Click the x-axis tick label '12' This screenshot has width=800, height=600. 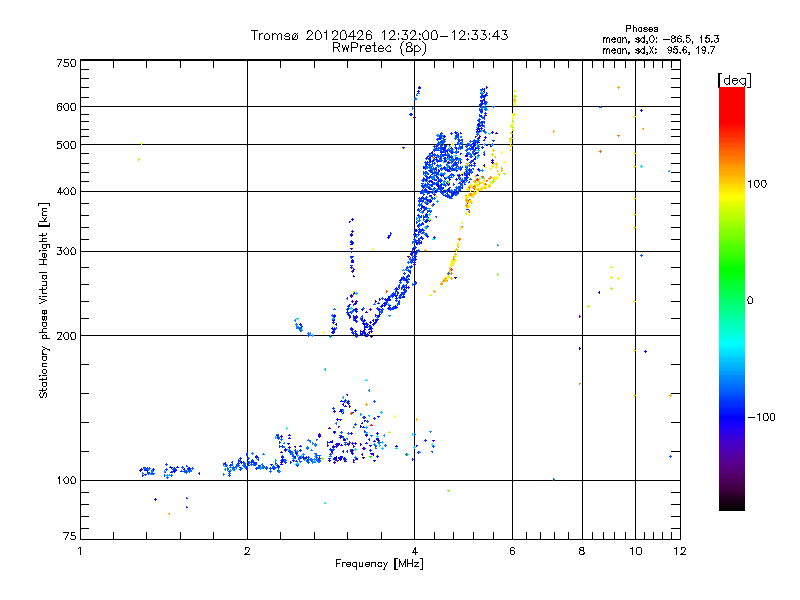(x=680, y=552)
